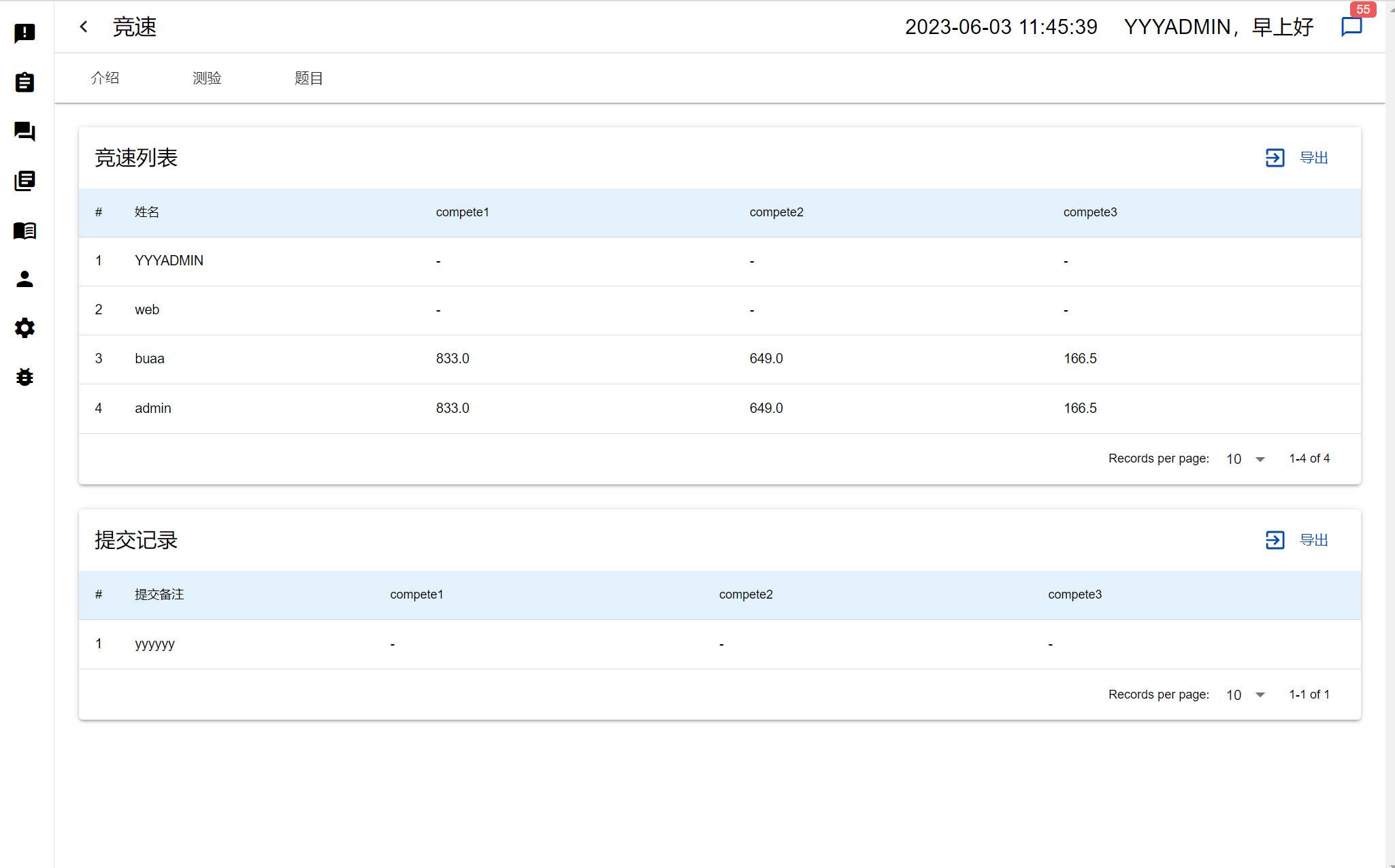This screenshot has height=868, width=1395.
Task: Switch to the 测验 tab
Action: pyautogui.click(x=207, y=78)
